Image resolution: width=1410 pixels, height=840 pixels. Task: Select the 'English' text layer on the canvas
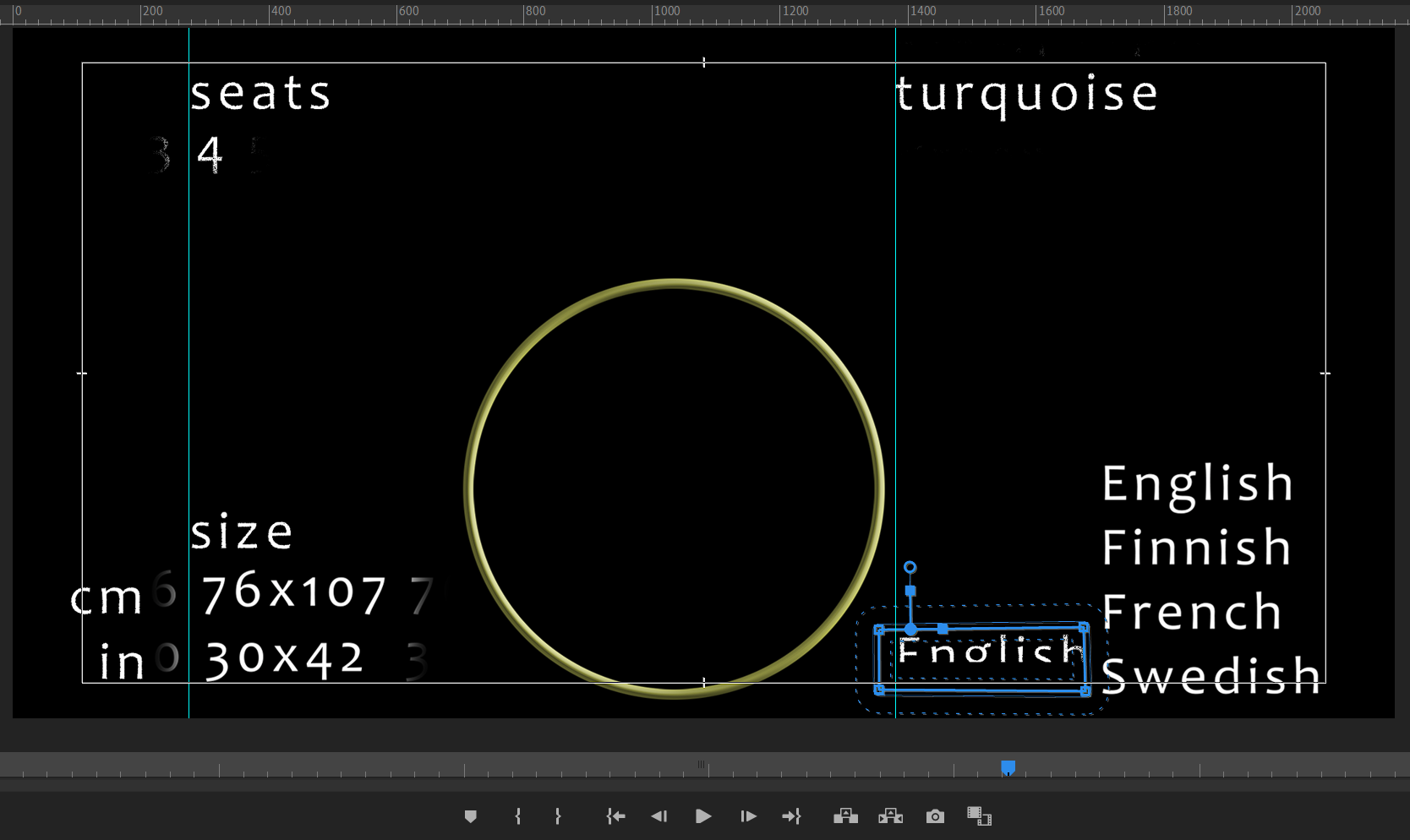coord(985,657)
